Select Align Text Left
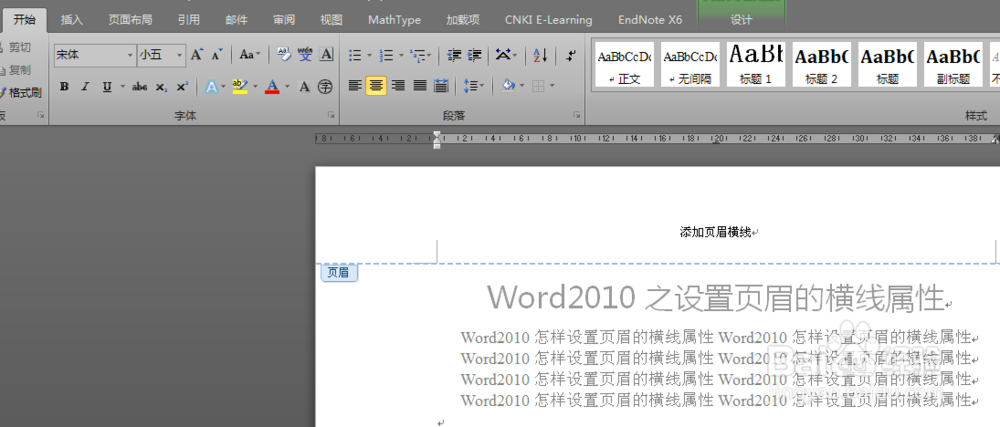 [355, 85]
